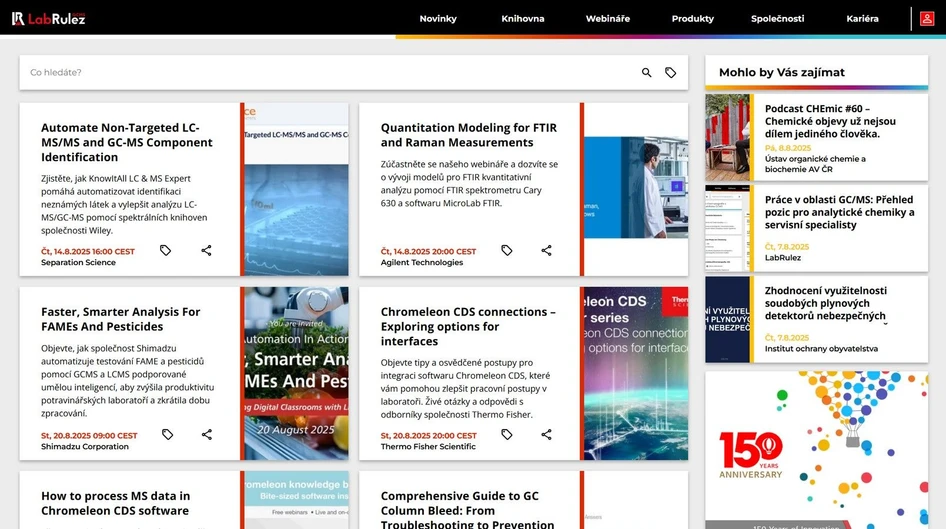Viewport: 946px width, 529px height.
Task: Click the Automate Non-Targeted webinar thumbnail image
Action: [296, 189]
